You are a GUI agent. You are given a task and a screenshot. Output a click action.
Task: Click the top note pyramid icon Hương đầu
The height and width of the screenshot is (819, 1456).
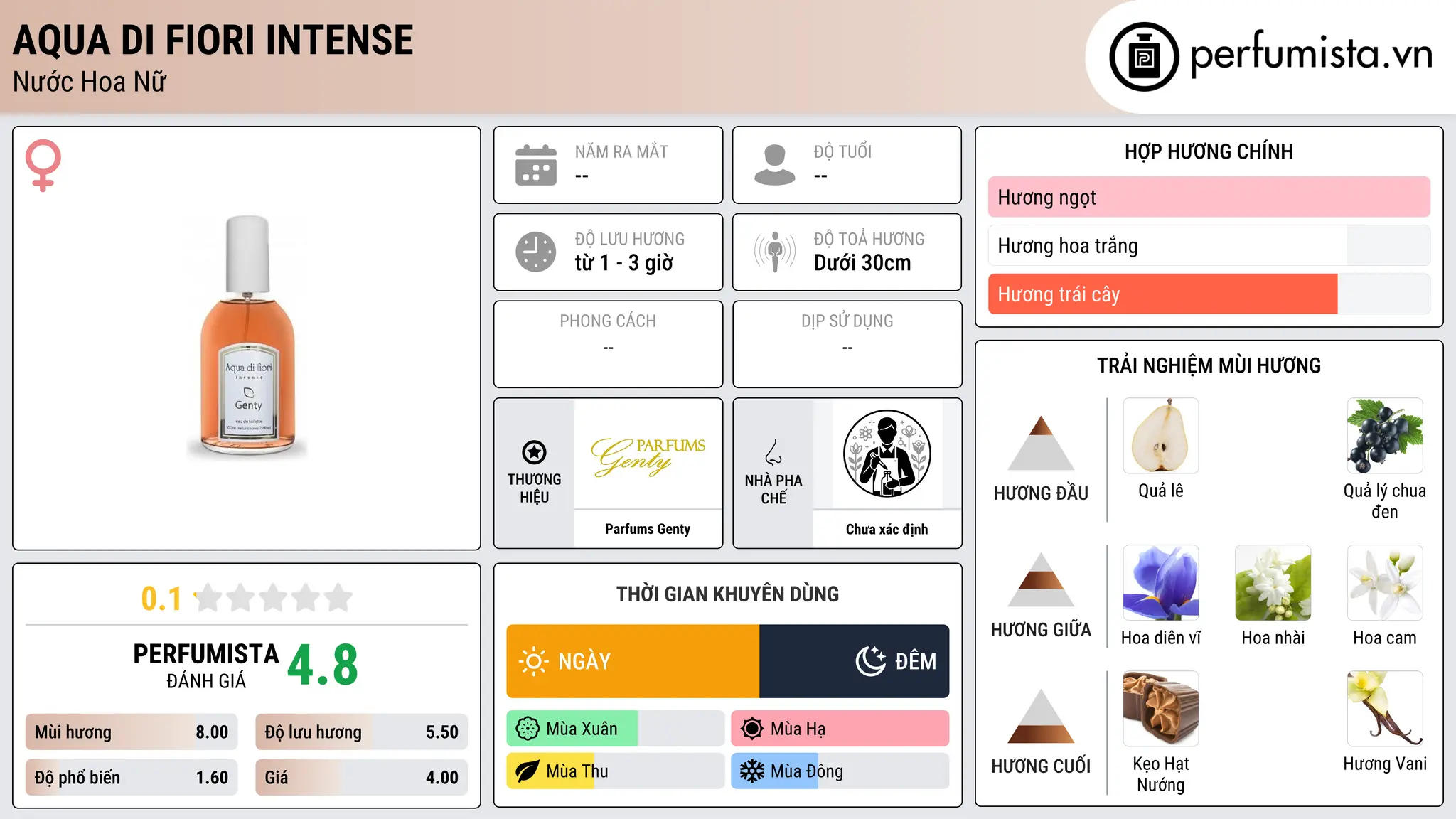(x=1042, y=443)
